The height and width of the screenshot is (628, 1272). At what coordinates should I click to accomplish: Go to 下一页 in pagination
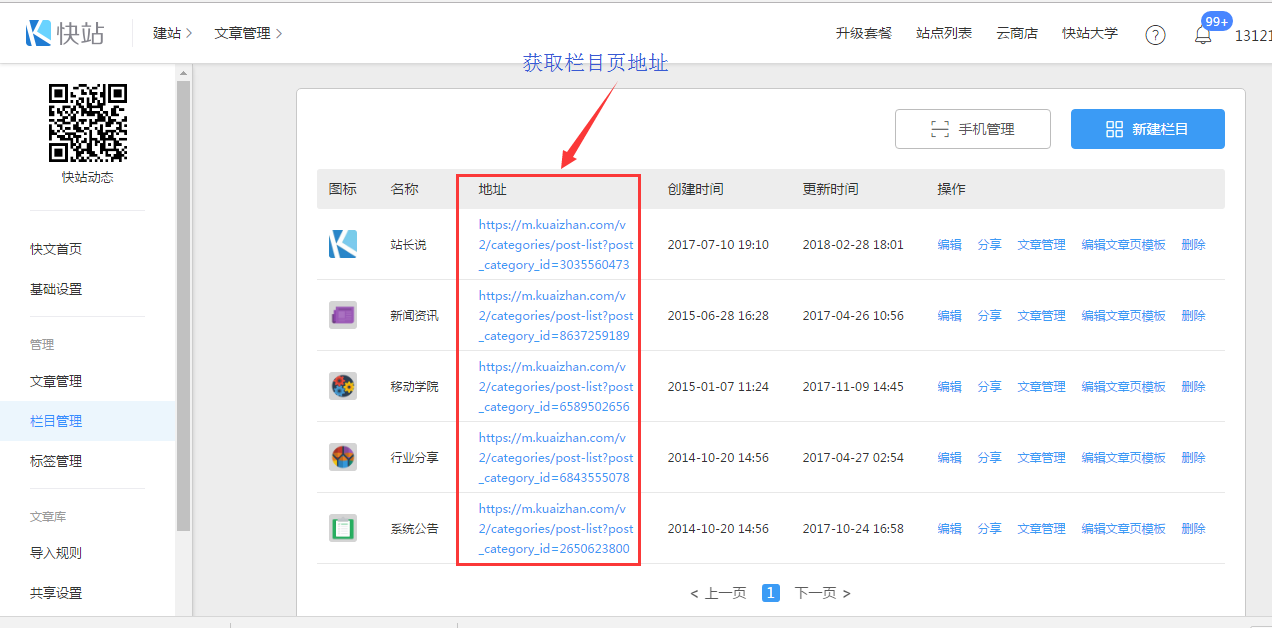(x=822, y=593)
